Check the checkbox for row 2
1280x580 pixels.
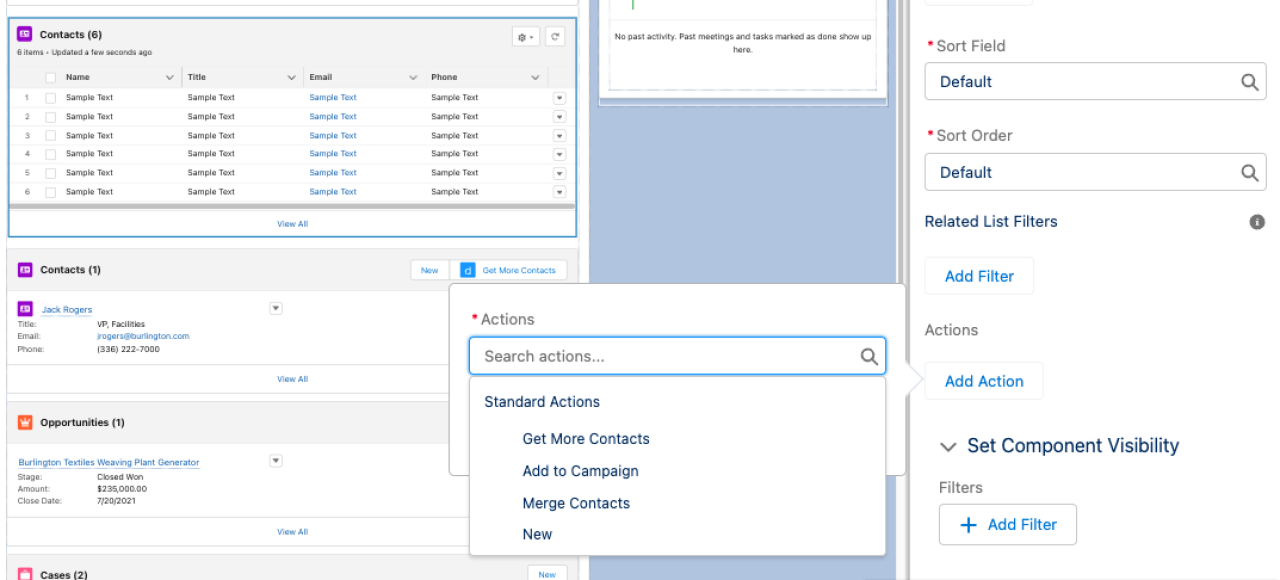tap(51, 117)
